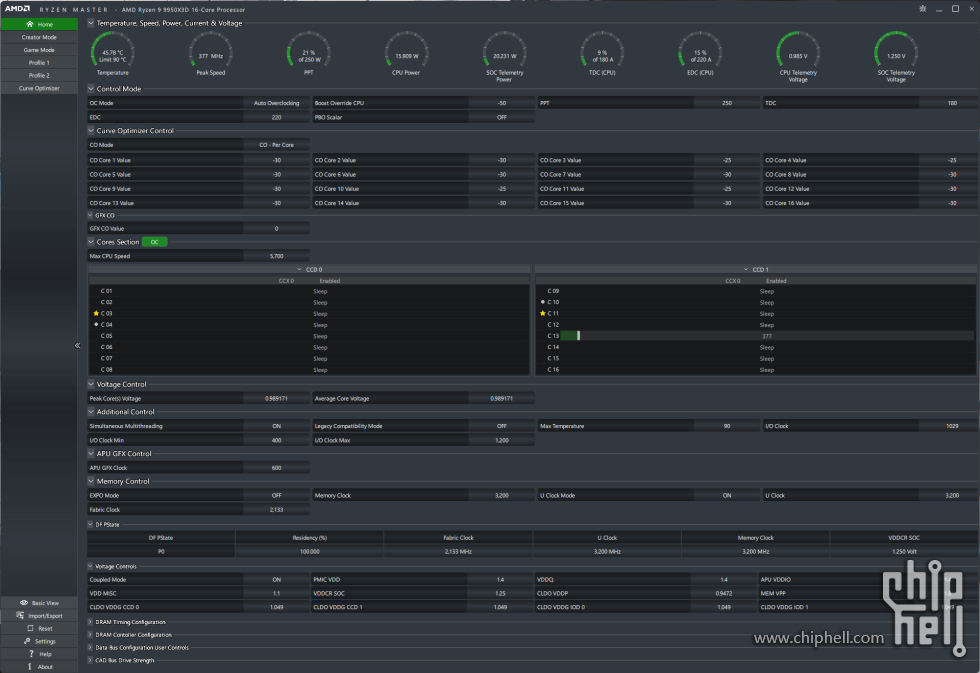Viewport: 980px width, 673px height.
Task: Select the C 01 core row
Action: 309,291
